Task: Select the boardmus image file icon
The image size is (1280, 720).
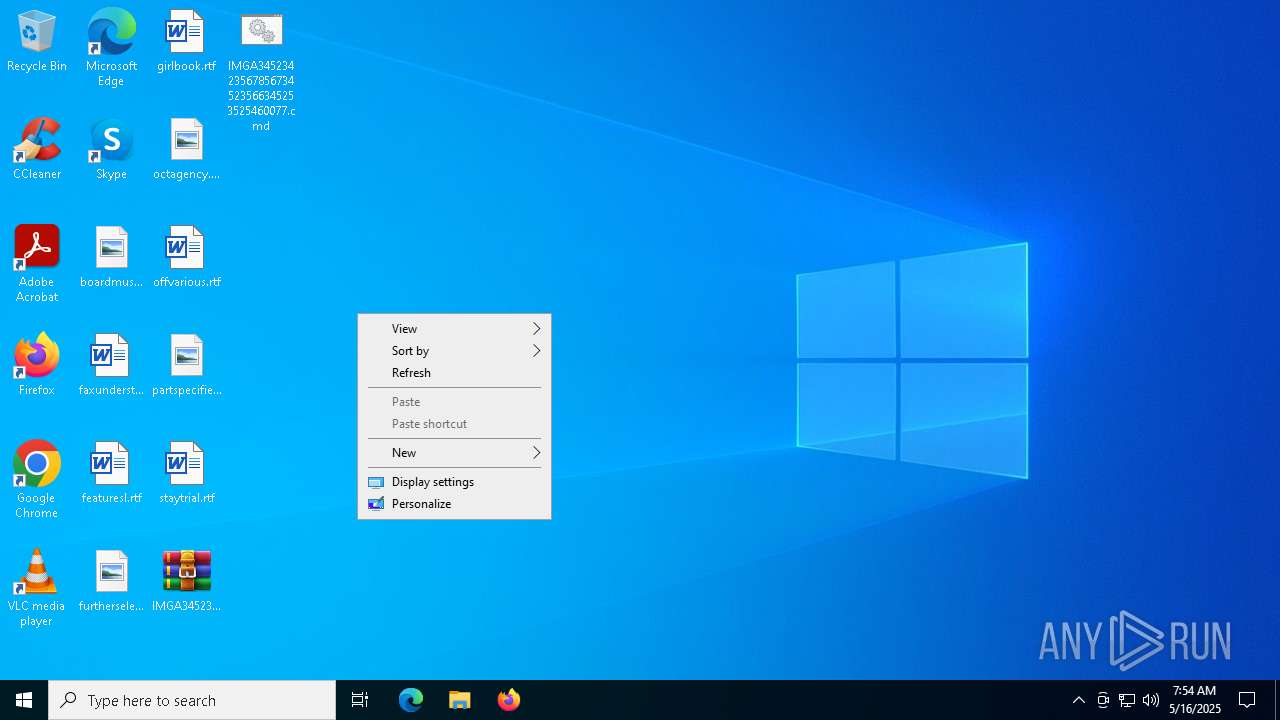Action: [x=111, y=258]
